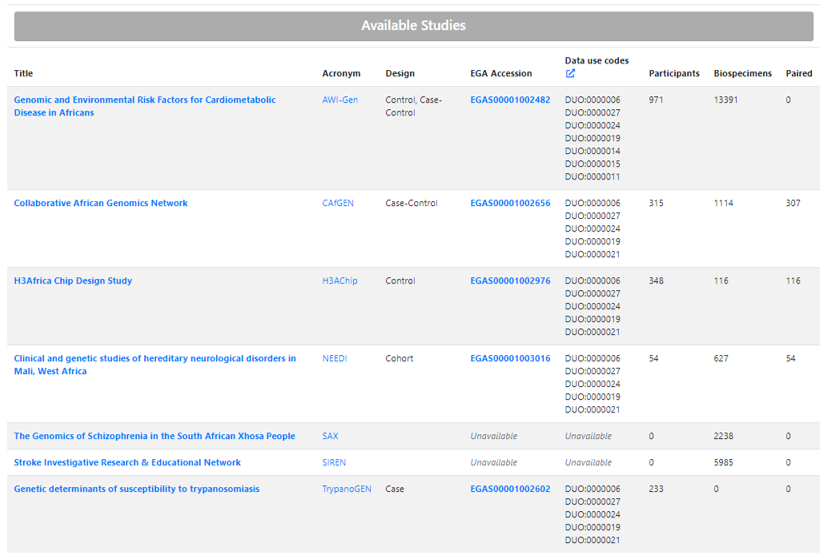Open Collaborative African Genomics Network study

pos(101,203)
